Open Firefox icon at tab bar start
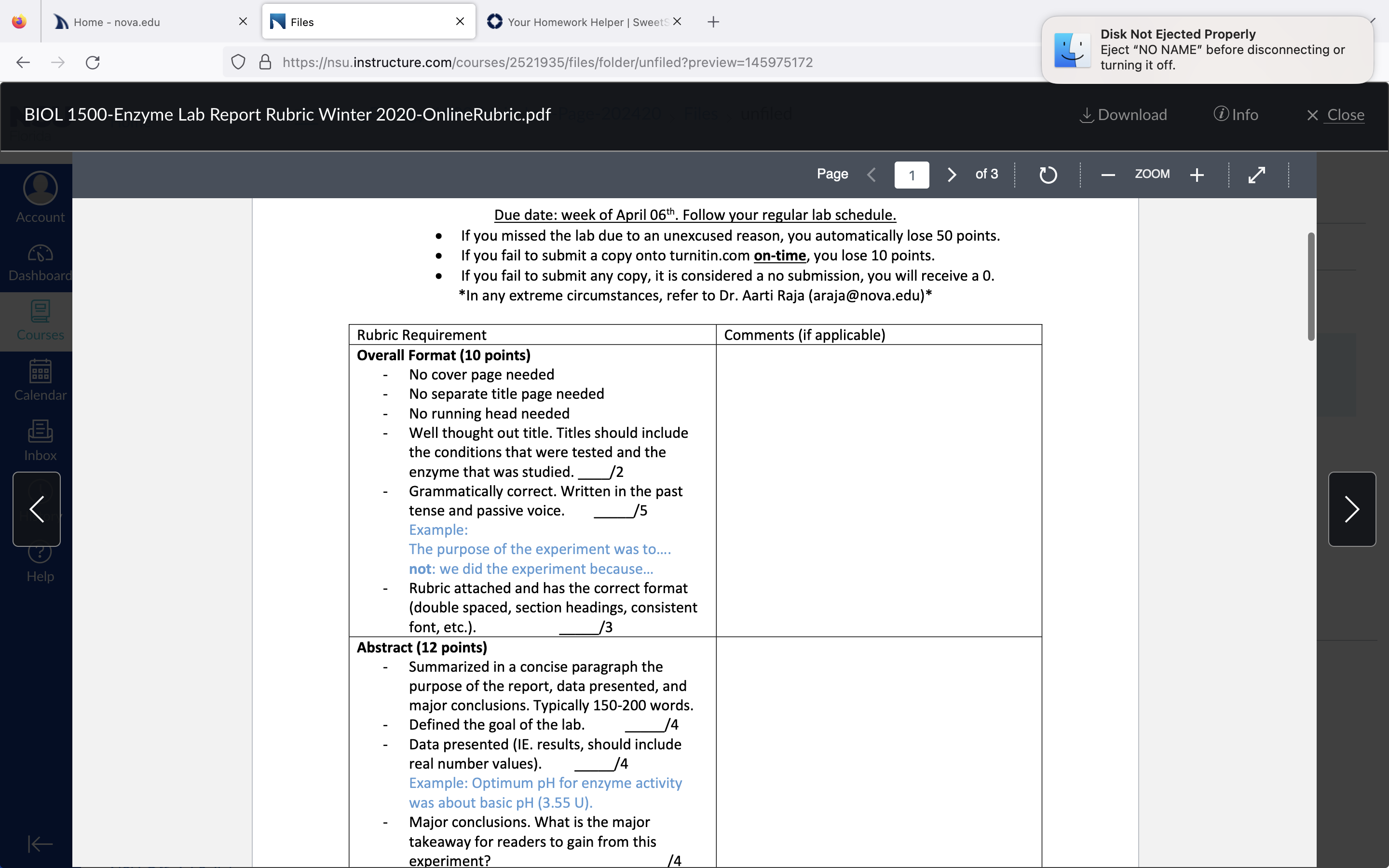This screenshot has width=1389, height=868. 19,22
